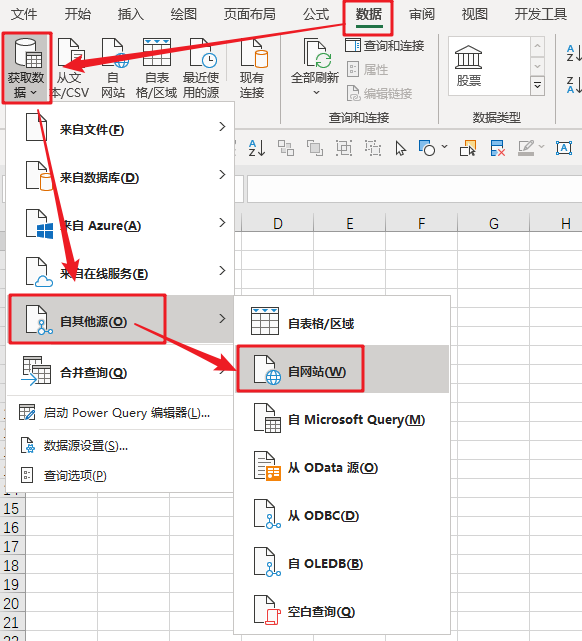Viewport: 582px width, 641px height.
Task: Switch to the 文件 tab
Action: click(x=24, y=14)
